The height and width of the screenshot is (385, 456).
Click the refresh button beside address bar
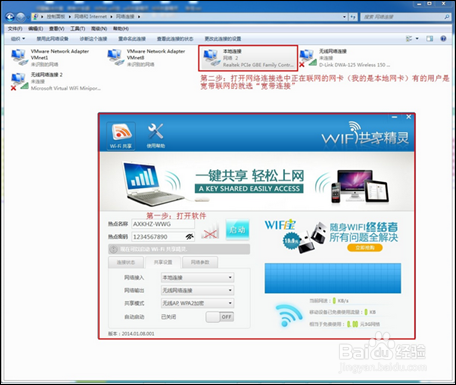[353, 17]
